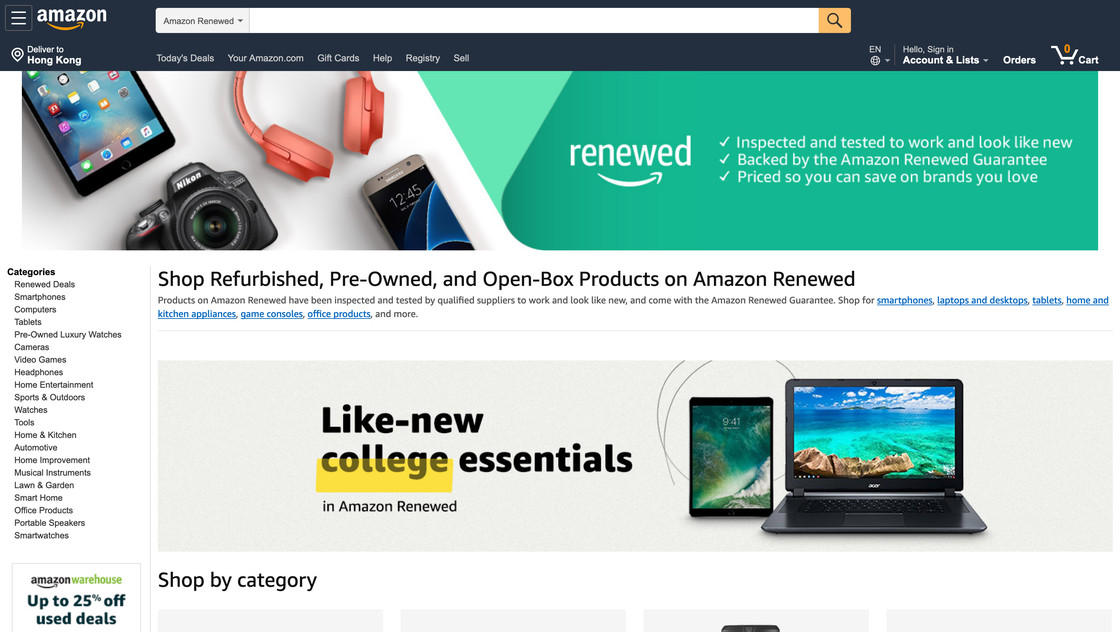Screen dimensions: 1120x632
Task: Open Gift Cards navigation item
Action: tap(338, 58)
